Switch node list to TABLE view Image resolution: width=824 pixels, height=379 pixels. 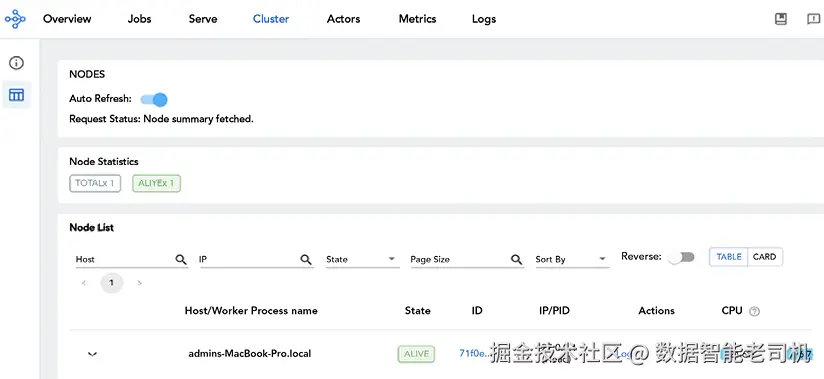(x=728, y=257)
